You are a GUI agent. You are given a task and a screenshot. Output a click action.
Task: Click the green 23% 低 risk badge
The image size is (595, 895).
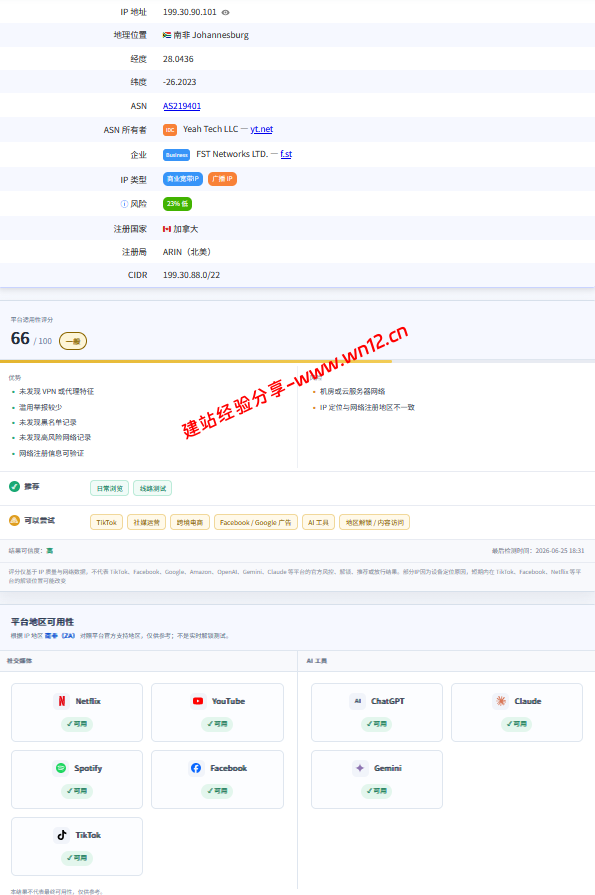pyautogui.click(x=177, y=204)
